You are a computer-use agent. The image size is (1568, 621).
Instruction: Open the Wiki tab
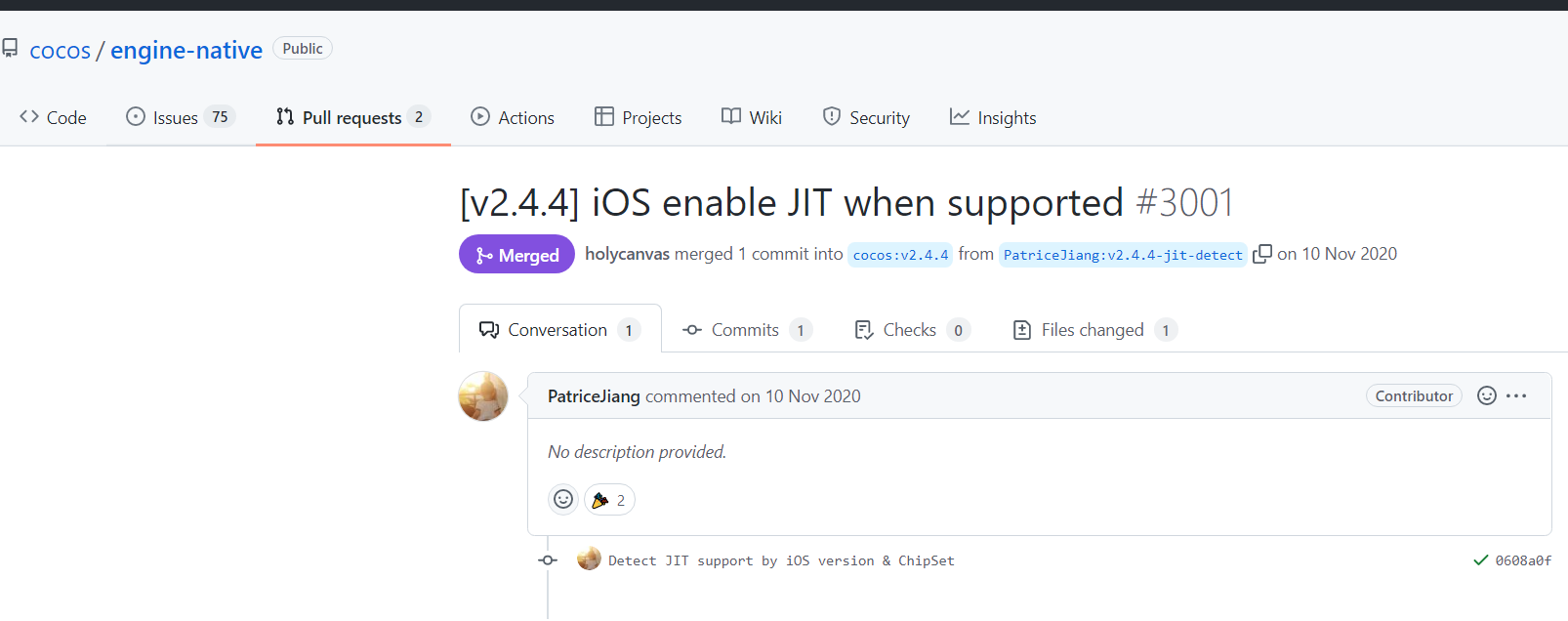(x=752, y=118)
